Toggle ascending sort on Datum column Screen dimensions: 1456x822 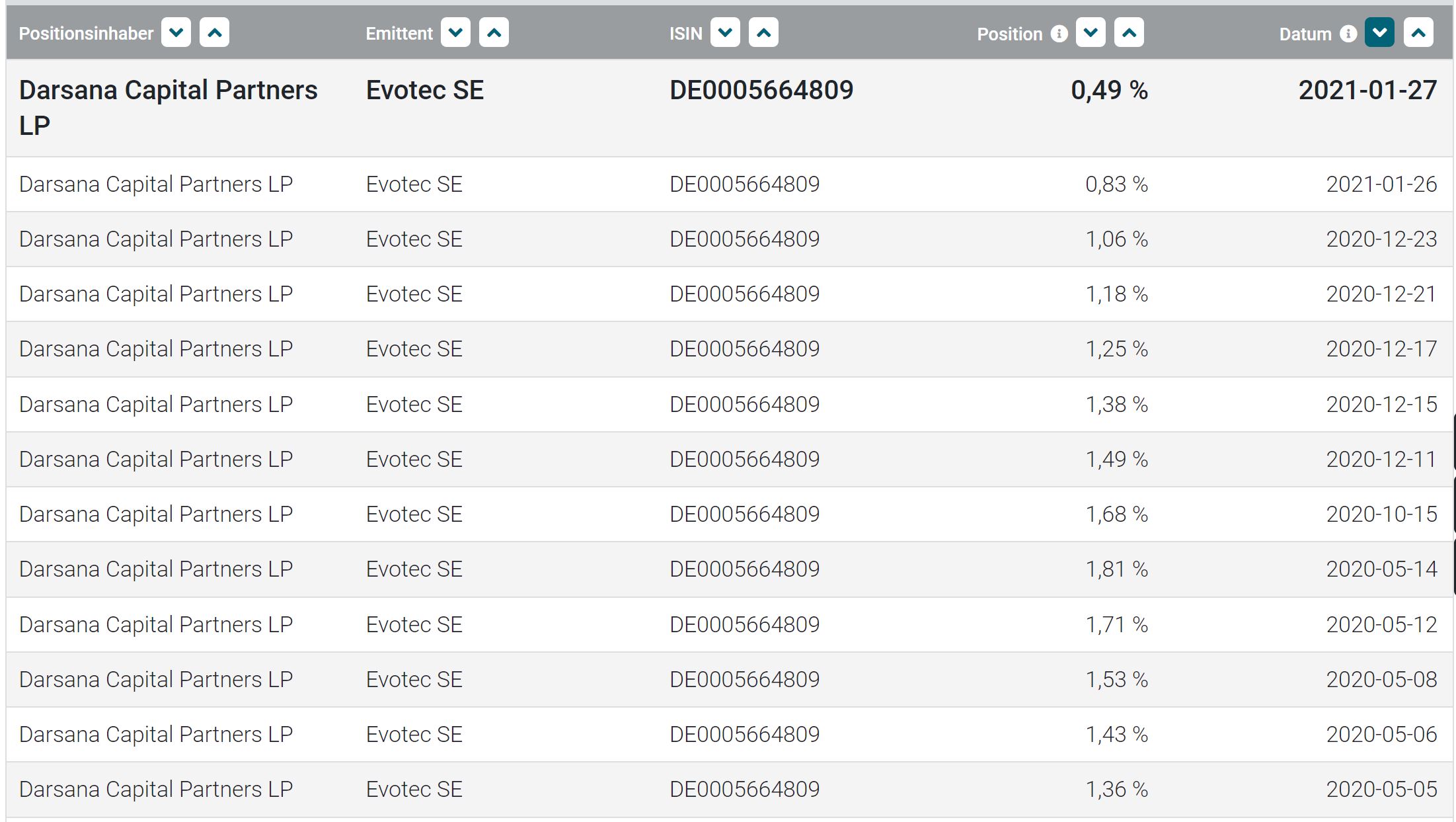[x=1419, y=32]
